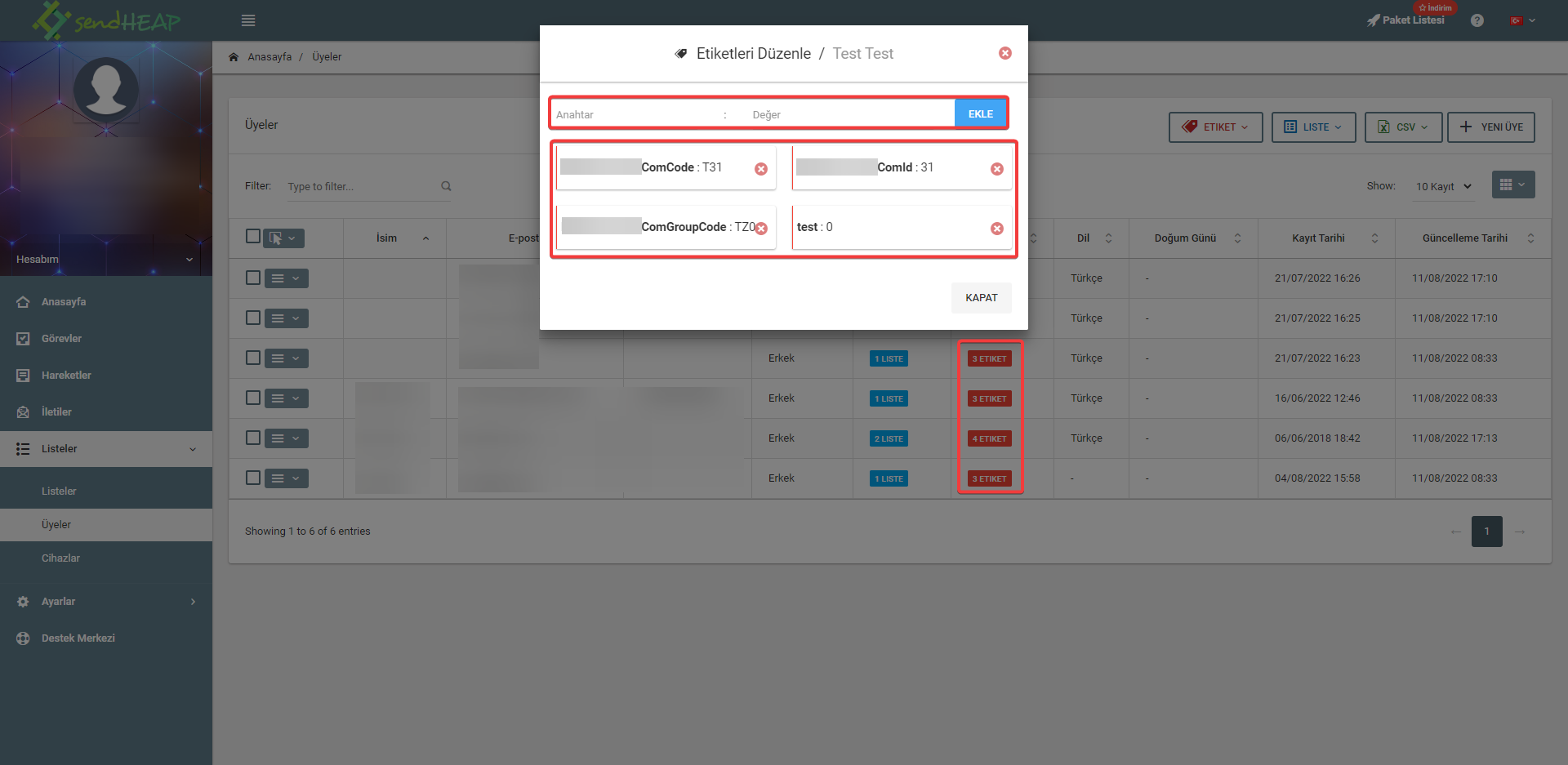Open the column visibility grid dropdown
Image resolution: width=1568 pixels, height=765 pixels.
(1513, 185)
